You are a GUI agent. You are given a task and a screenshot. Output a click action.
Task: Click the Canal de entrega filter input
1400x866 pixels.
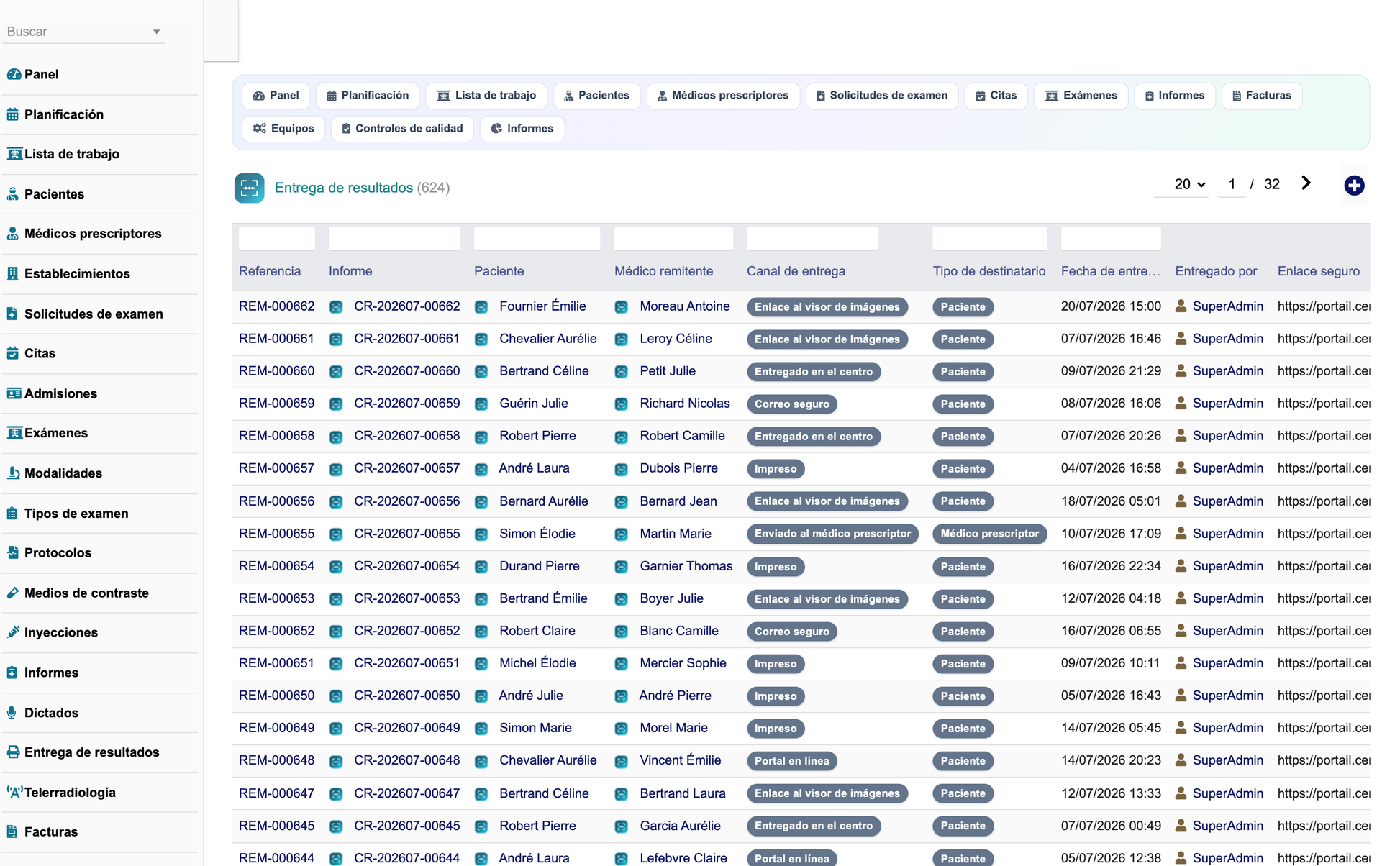[x=812, y=238]
